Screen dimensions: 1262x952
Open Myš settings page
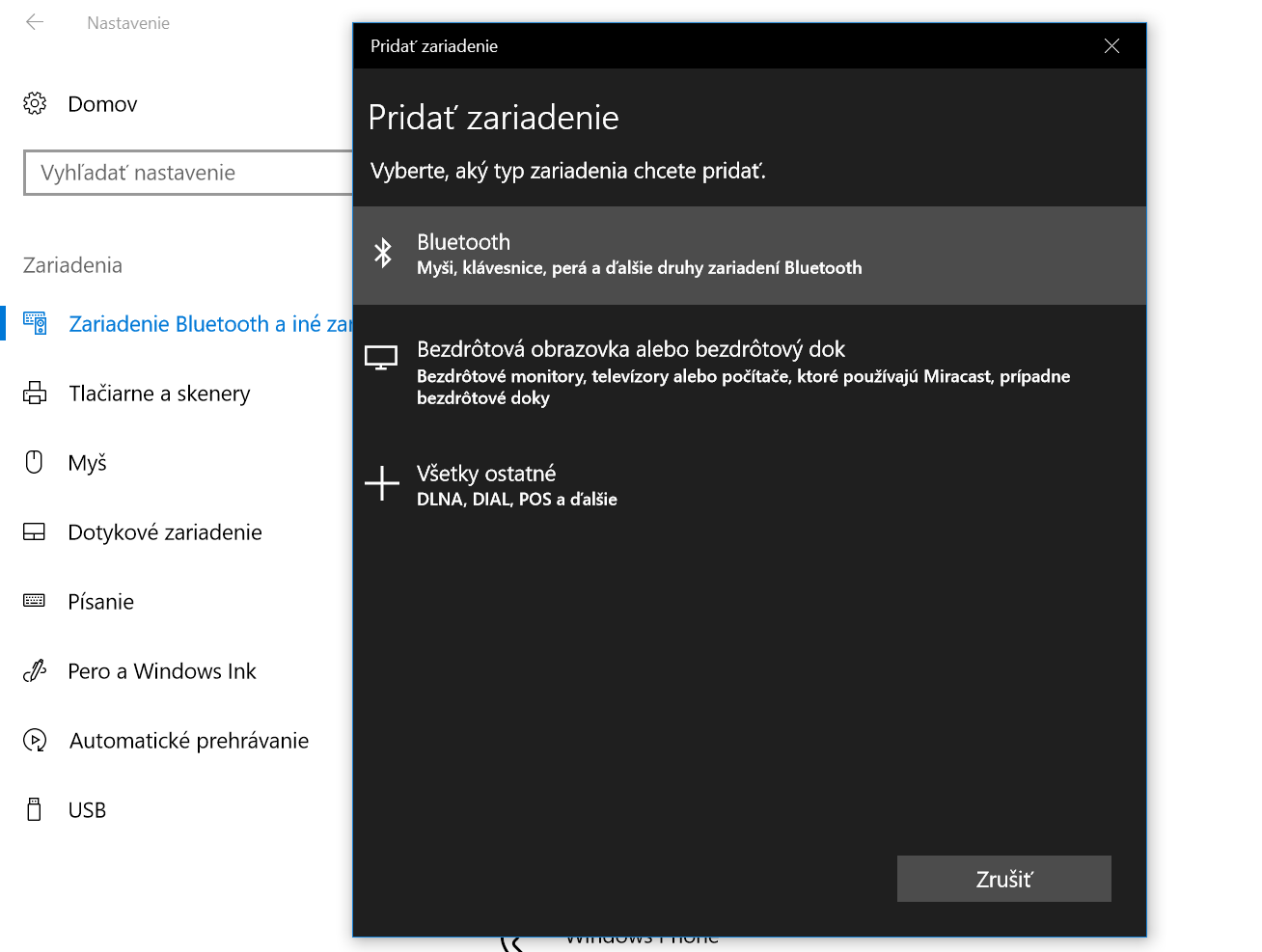point(87,463)
